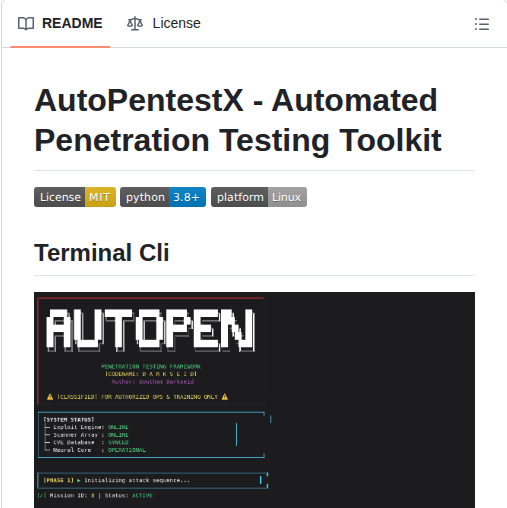Open the python 3.8+ badge
The width and height of the screenshot is (507, 508).
(163, 197)
